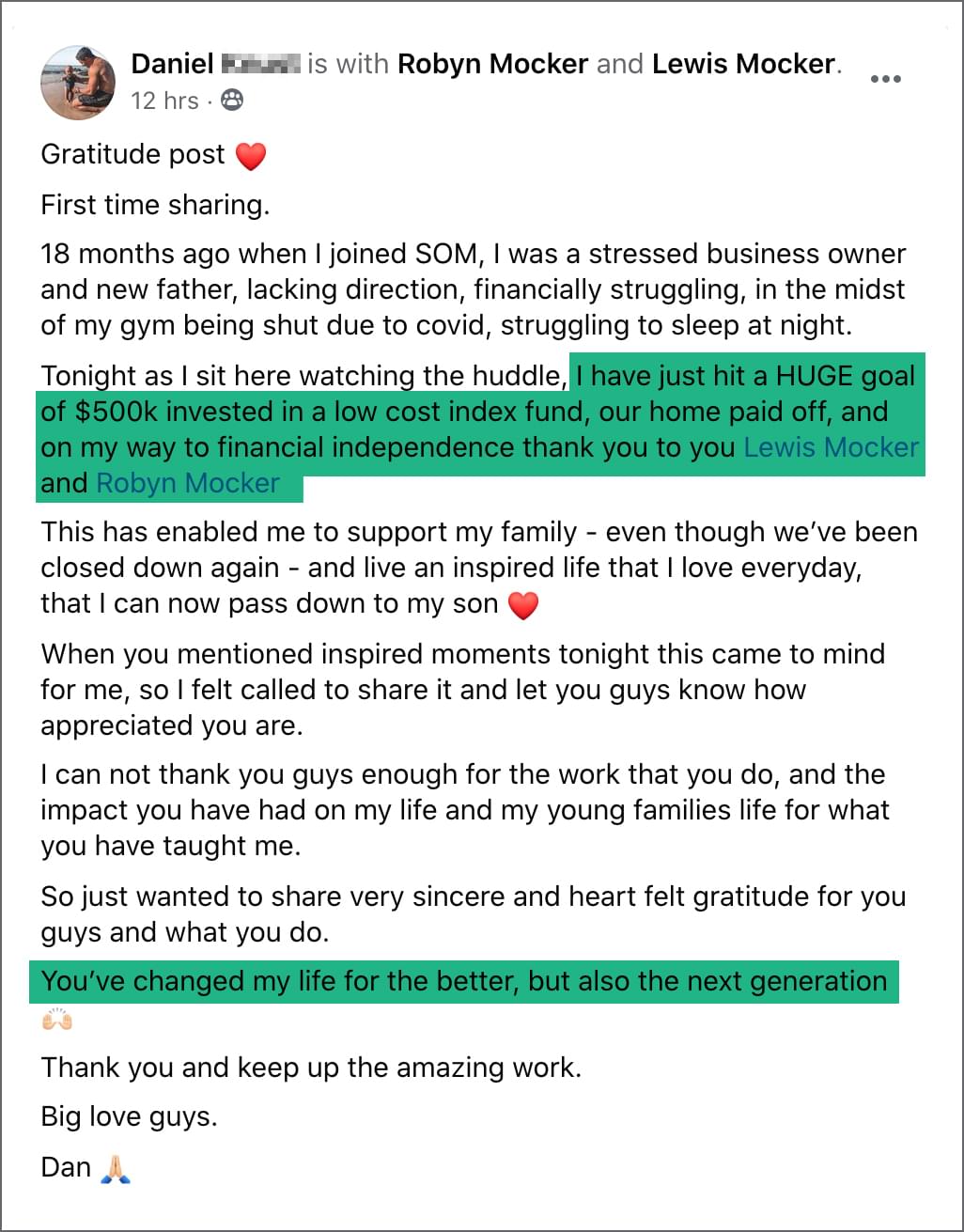Screen dimensions: 964x1232
Task: Click the red heart after Gratitude post
Action: (251, 156)
